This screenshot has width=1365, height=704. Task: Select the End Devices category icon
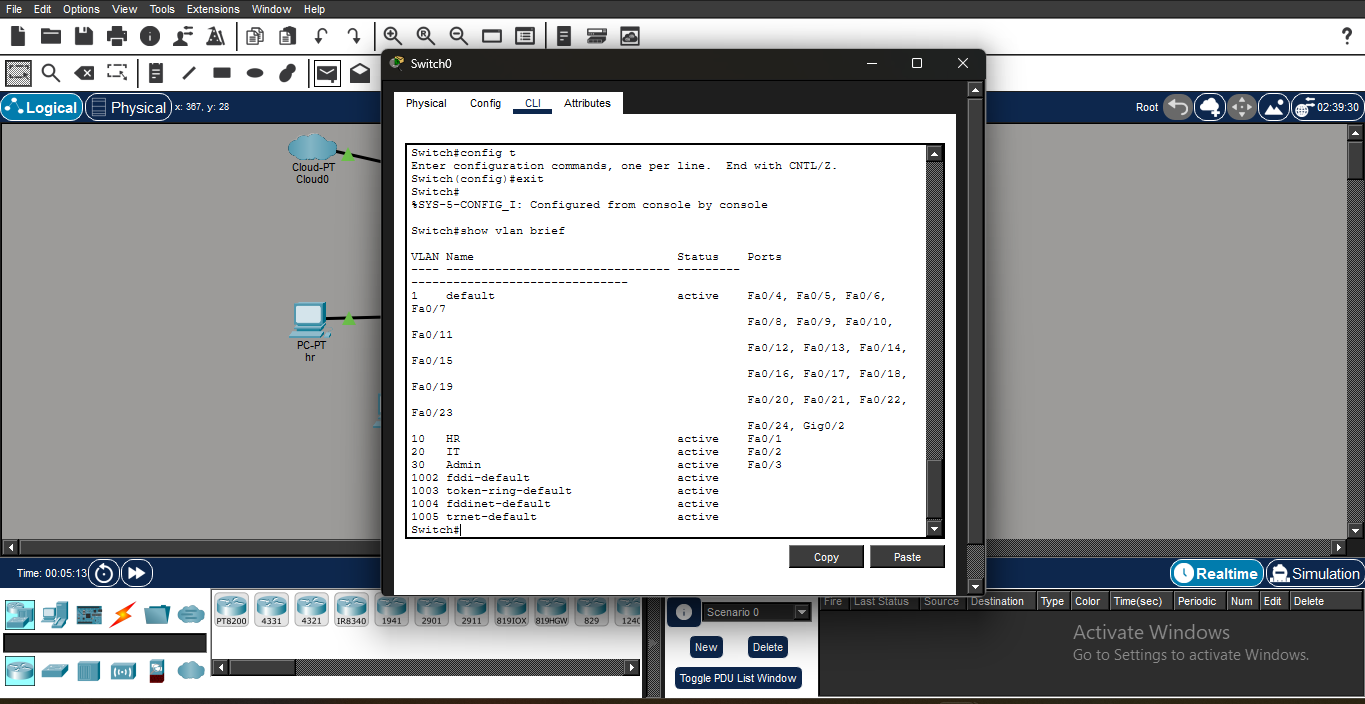tap(55, 615)
